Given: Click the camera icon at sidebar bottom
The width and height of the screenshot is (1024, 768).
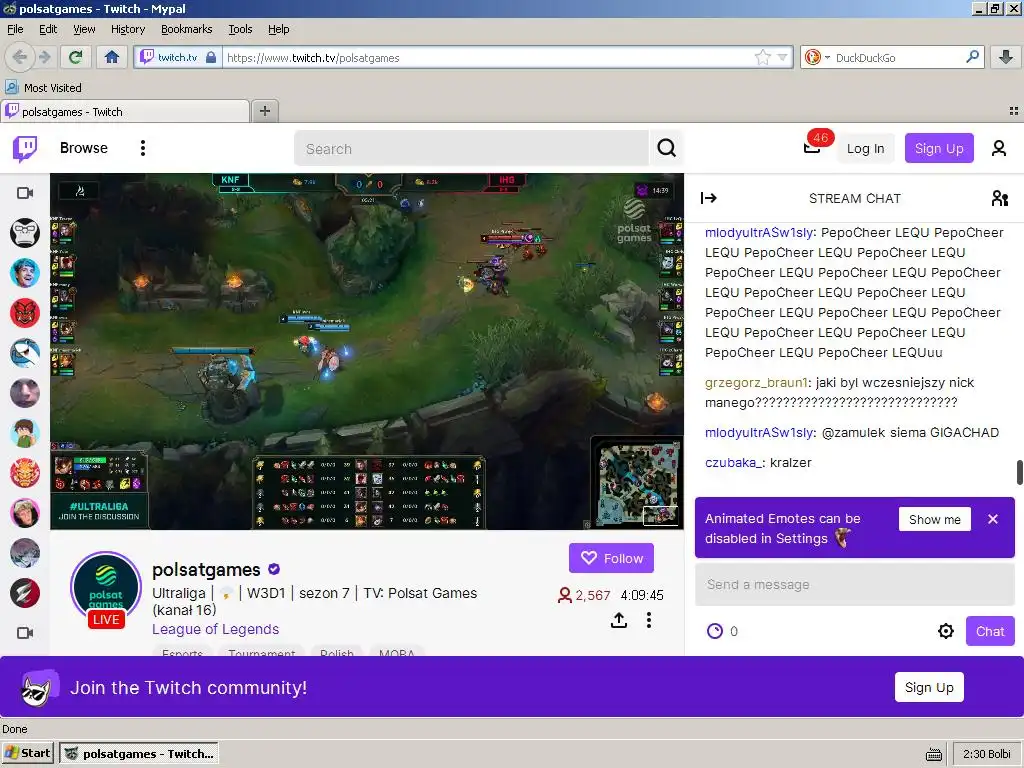Looking at the screenshot, I should pos(25,633).
